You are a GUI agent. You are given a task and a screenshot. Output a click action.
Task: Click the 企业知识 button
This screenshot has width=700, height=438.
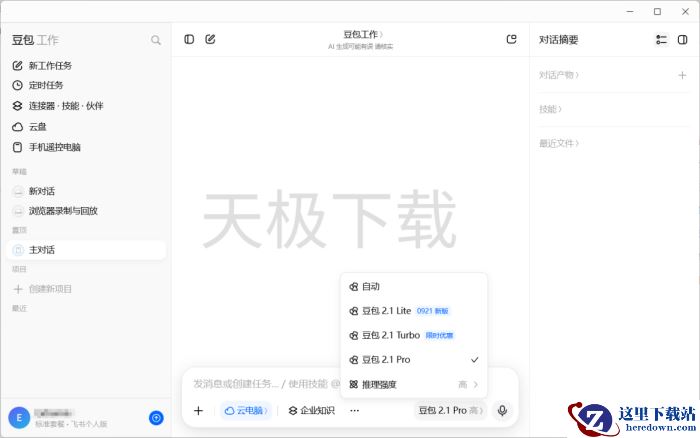coord(312,411)
